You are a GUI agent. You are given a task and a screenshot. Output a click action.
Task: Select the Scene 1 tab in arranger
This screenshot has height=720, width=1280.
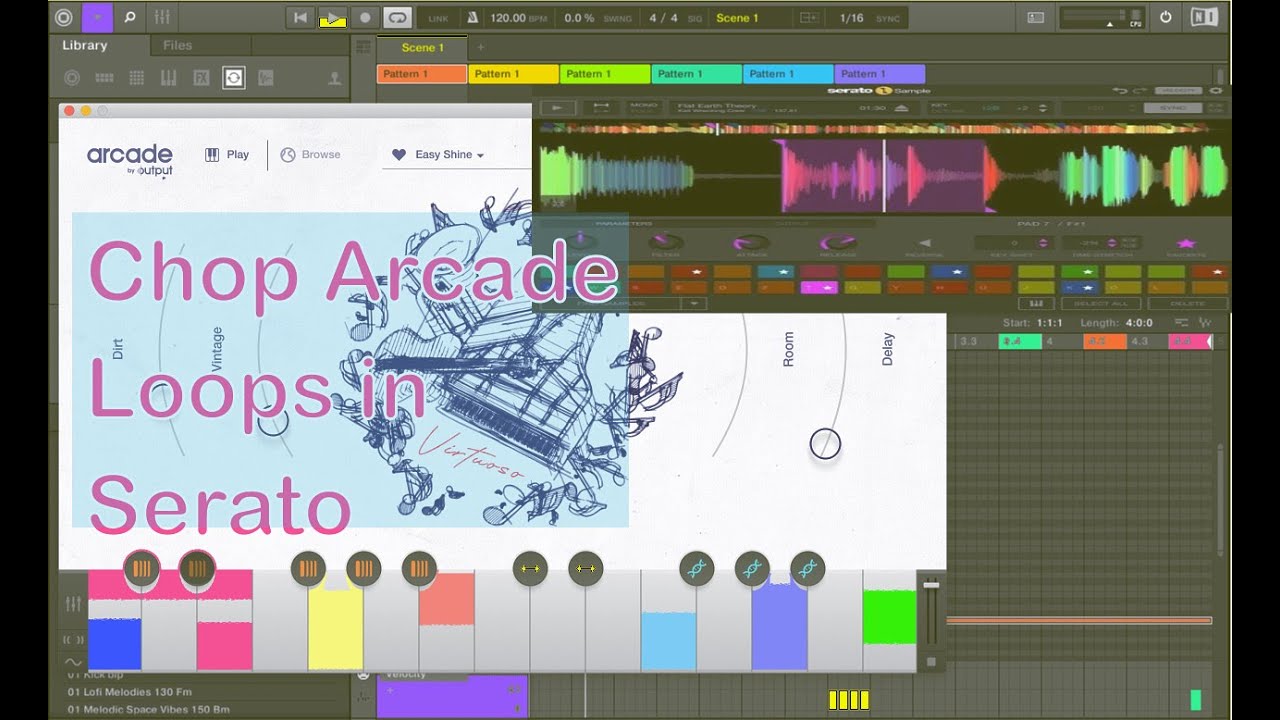tap(422, 48)
